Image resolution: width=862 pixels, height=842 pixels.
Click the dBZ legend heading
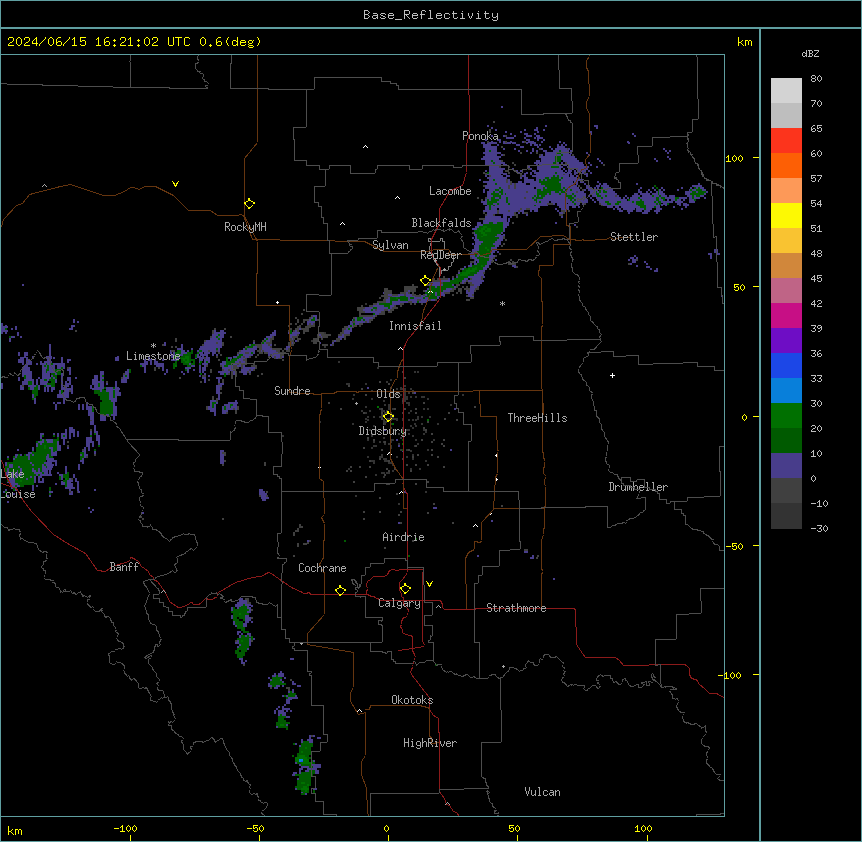coord(810,54)
